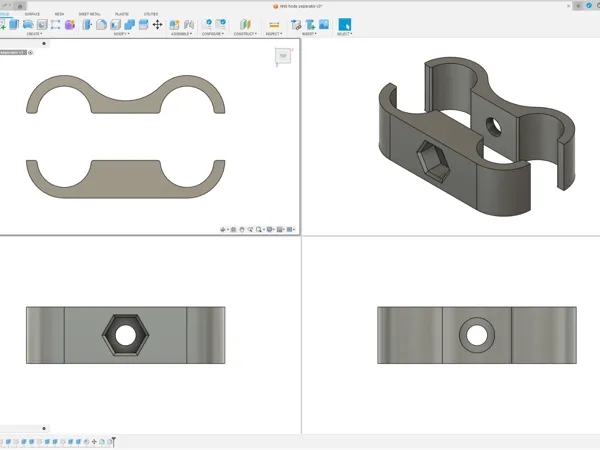Select the Revolve tool

[x=28, y=24]
